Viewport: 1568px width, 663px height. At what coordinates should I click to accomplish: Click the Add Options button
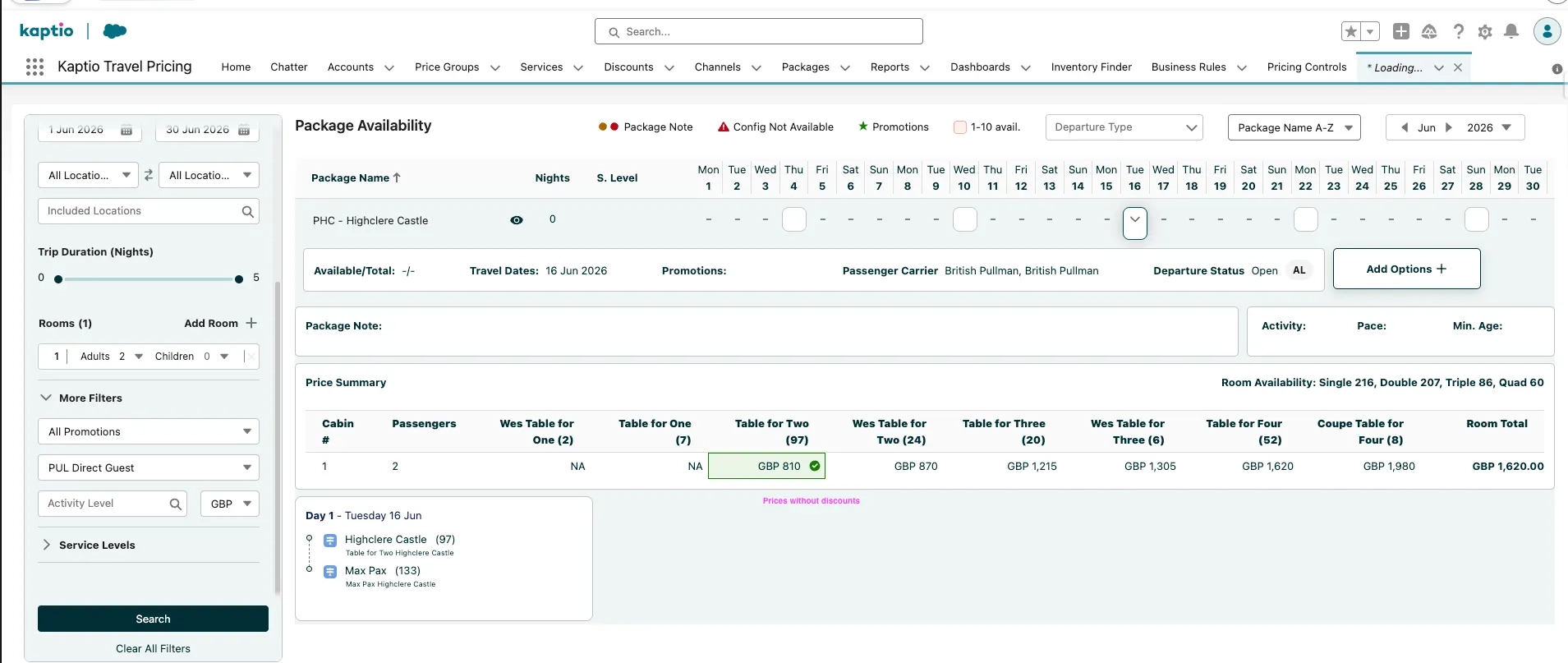tap(1406, 269)
